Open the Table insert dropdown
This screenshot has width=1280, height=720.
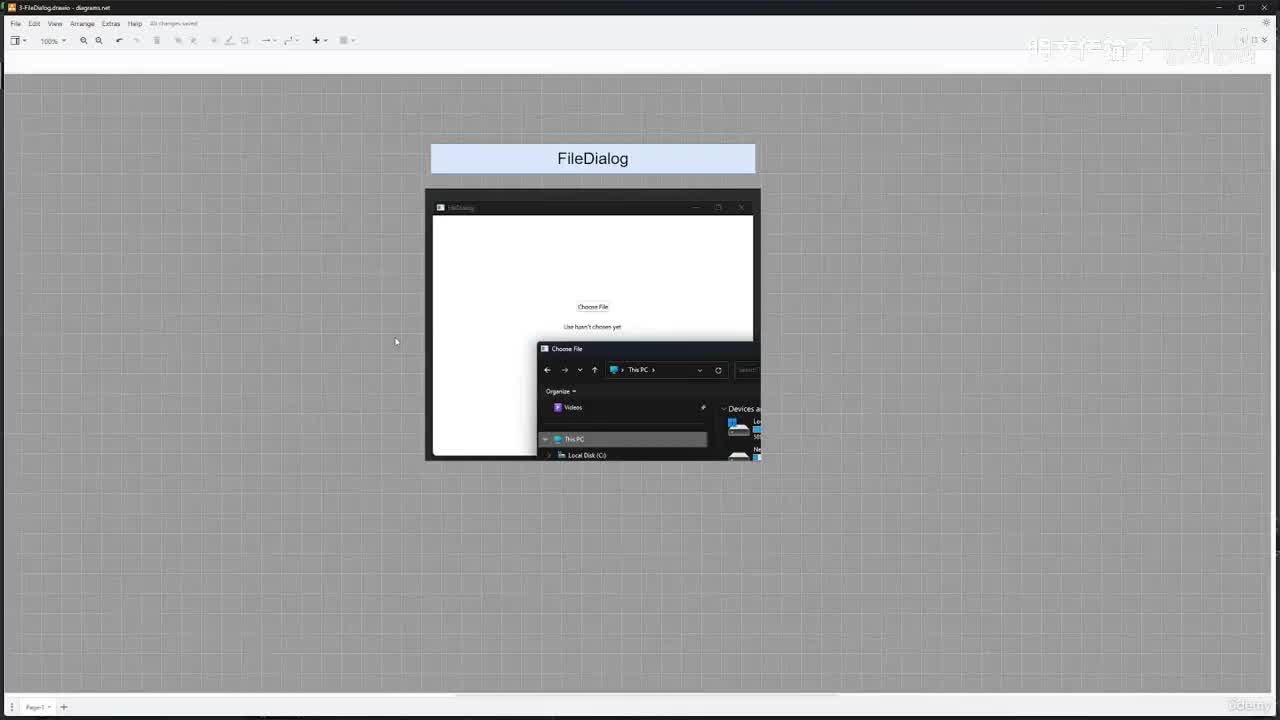(347, 40)
